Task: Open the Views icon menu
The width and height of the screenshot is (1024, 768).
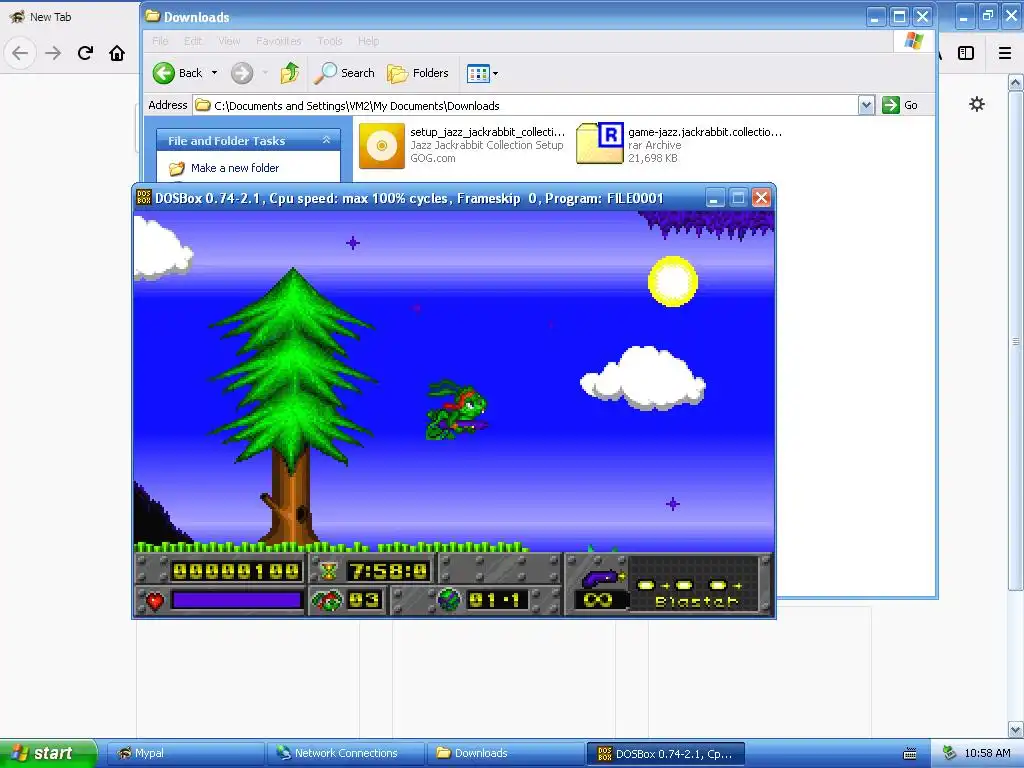Action: [483, 73]
